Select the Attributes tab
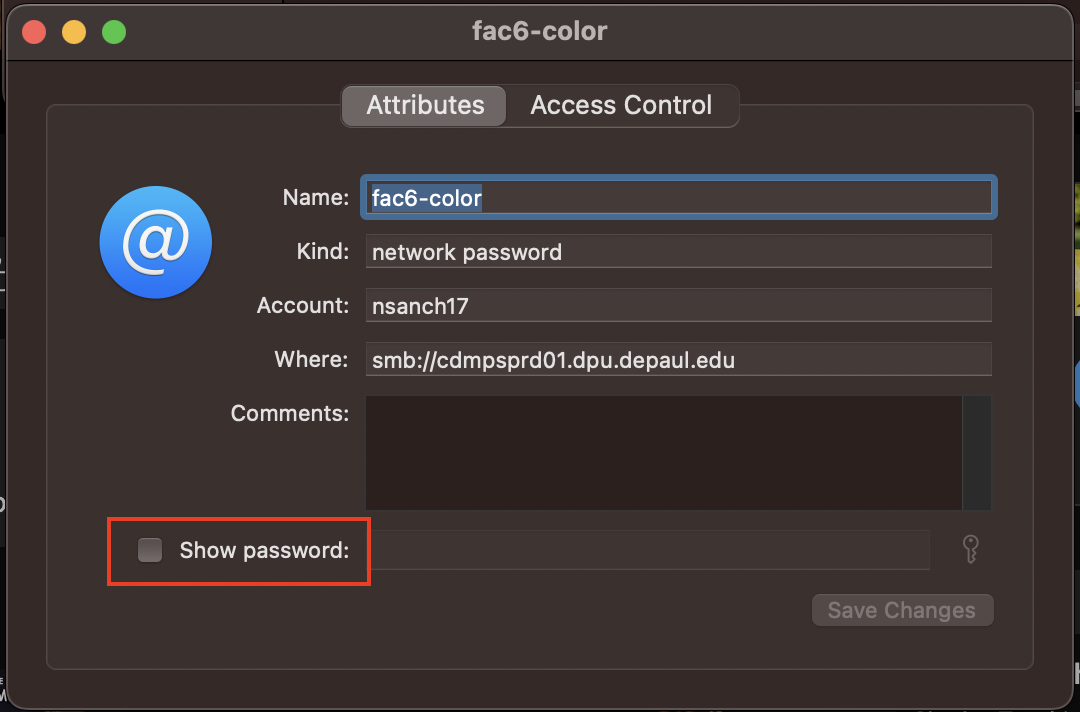Viewport: 1080px width, 712px height. (425, 105)
